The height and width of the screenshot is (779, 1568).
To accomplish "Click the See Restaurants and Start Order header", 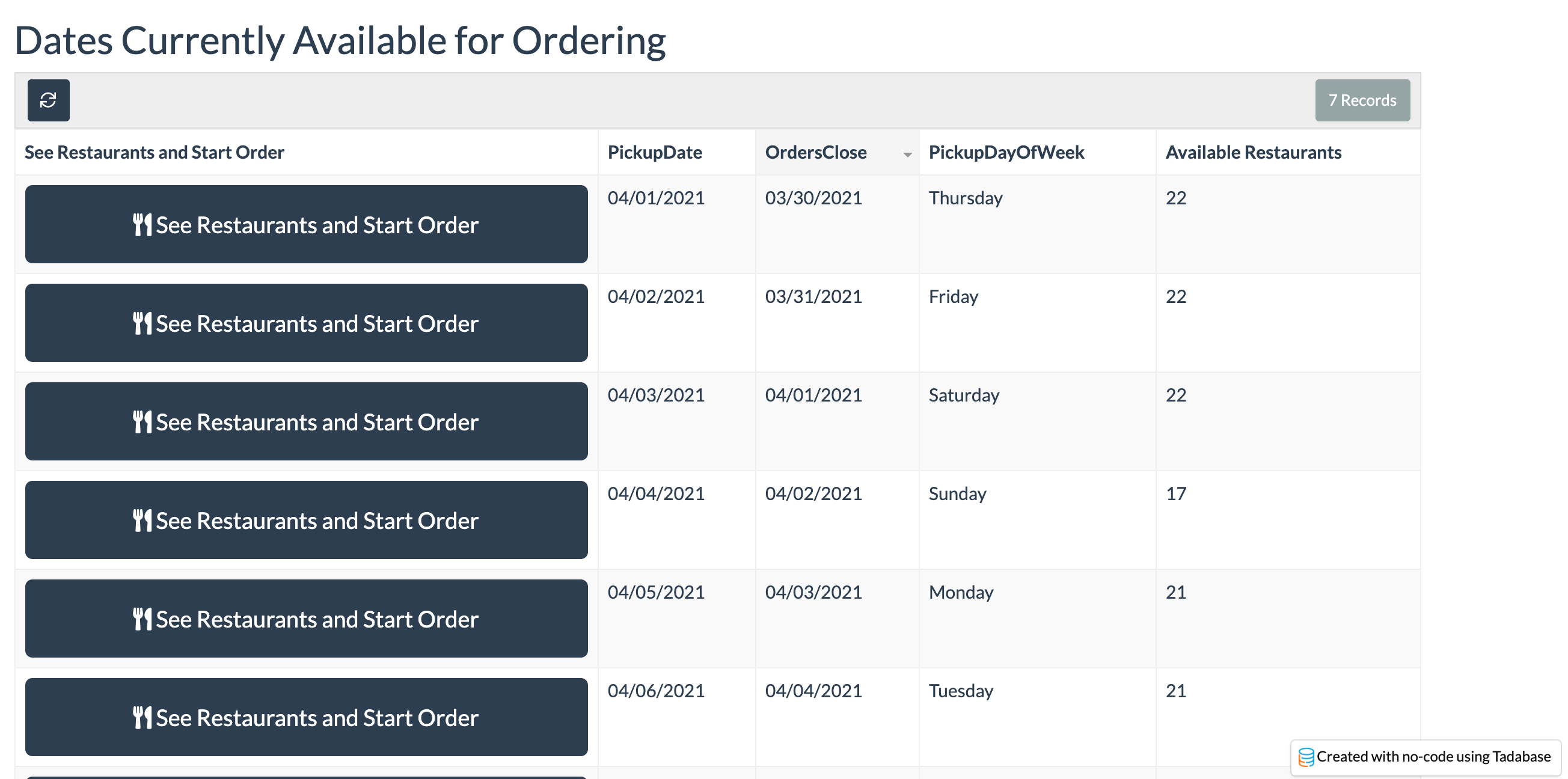I will pos(154,153).
